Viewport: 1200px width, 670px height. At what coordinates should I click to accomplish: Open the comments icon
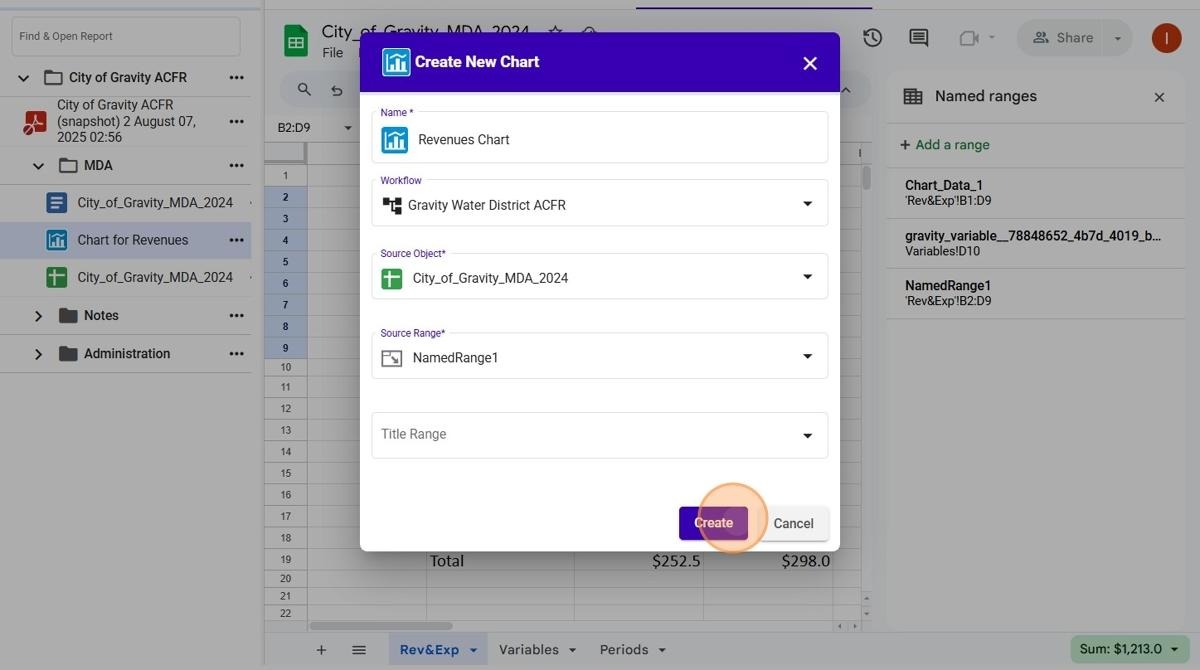[x=918, y=38]
